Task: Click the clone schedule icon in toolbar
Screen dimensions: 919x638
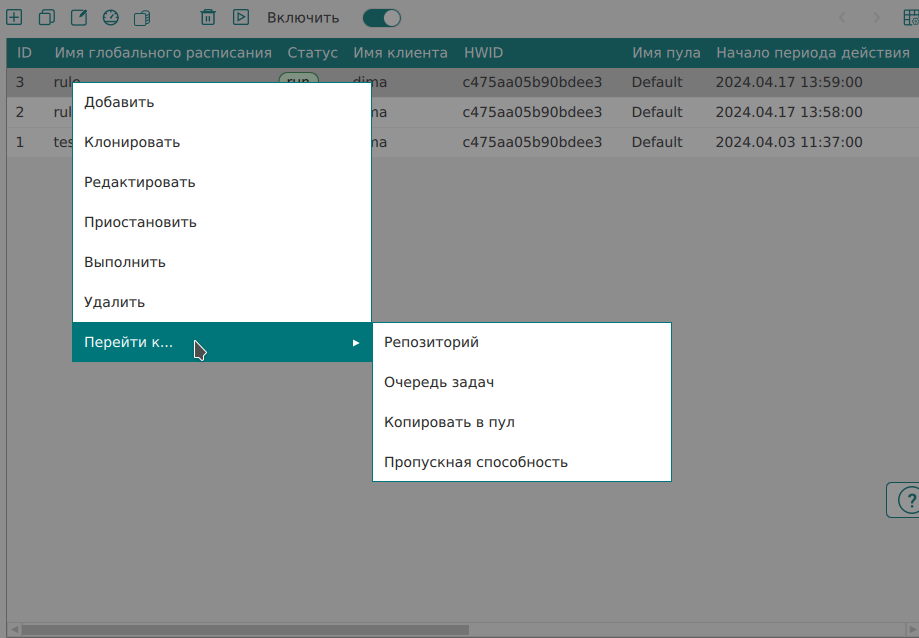Action: click(46, 17)
